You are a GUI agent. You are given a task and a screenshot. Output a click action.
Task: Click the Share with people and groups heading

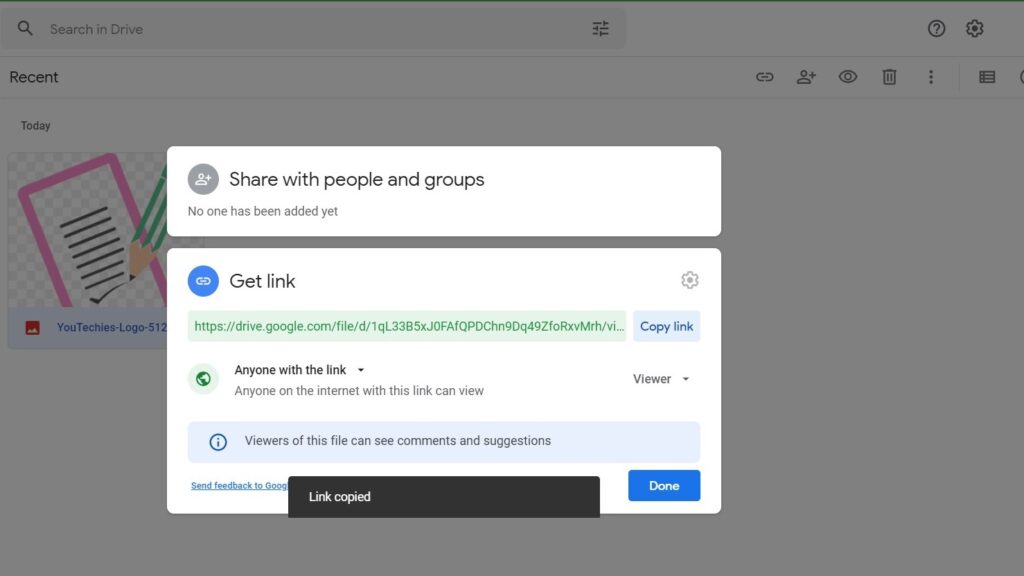[357, 180]
